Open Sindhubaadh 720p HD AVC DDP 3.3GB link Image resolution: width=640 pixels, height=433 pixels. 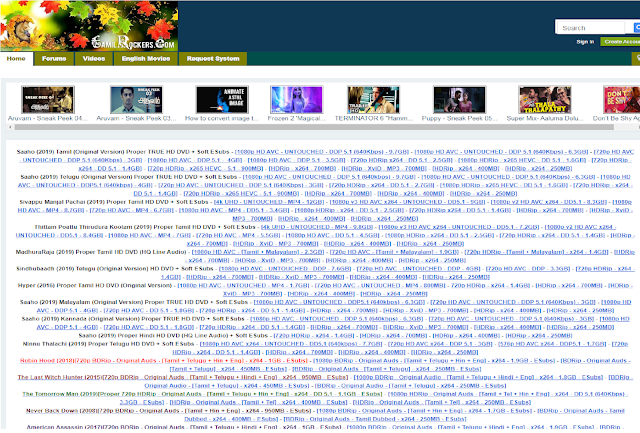click(528, 269)
